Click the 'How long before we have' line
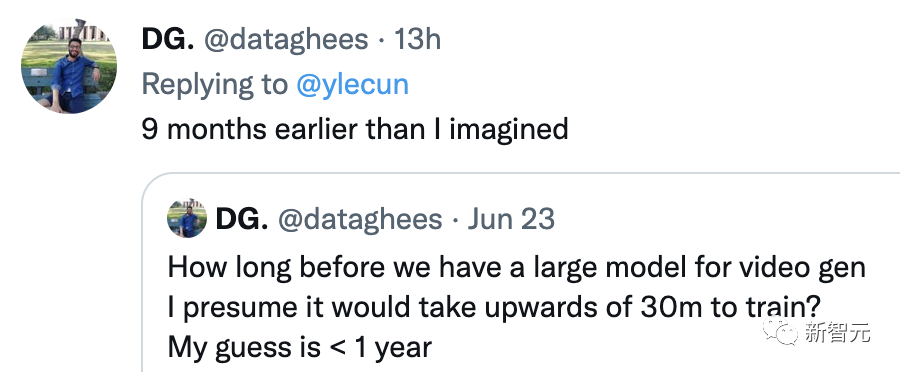Screen dimensions: 900x372 (516, 269)
